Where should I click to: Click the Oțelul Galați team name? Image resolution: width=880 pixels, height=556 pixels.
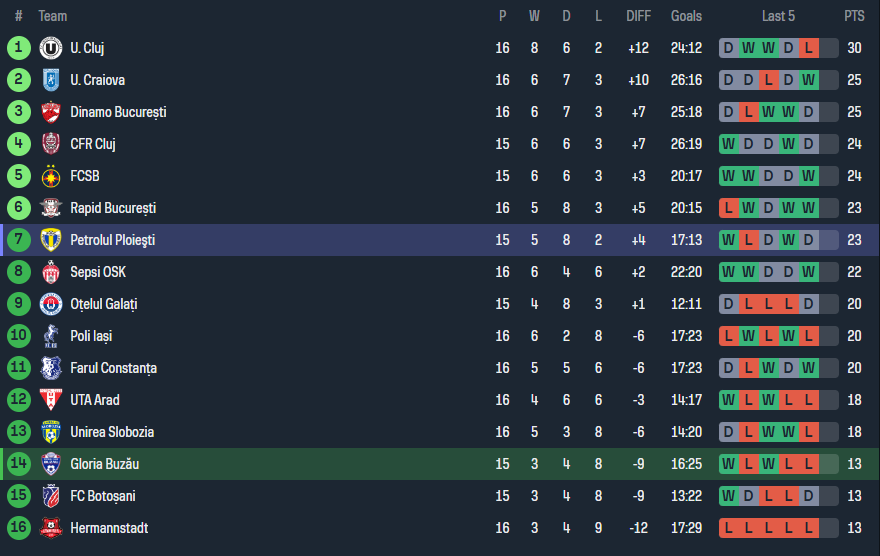[104, 304]
